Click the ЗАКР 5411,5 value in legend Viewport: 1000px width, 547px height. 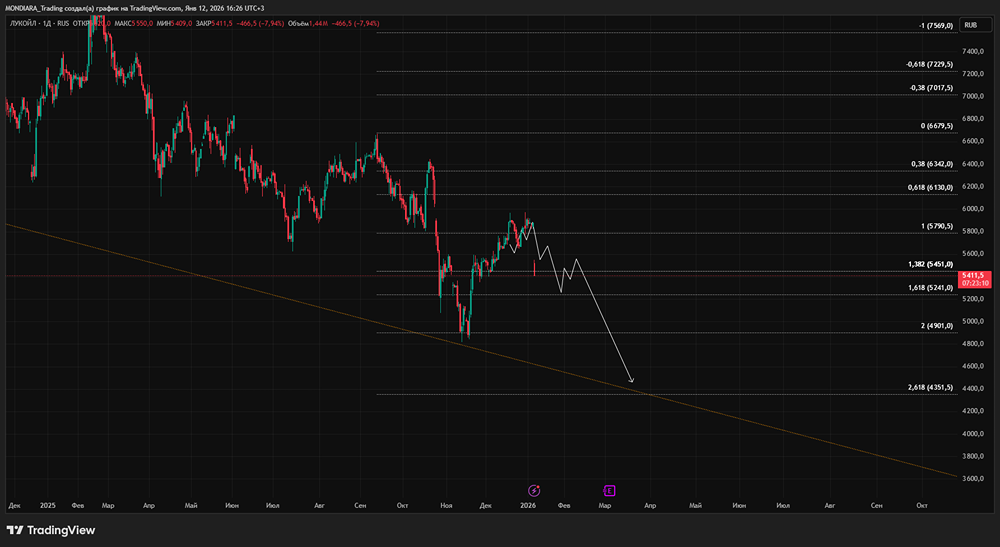[214, 24]
